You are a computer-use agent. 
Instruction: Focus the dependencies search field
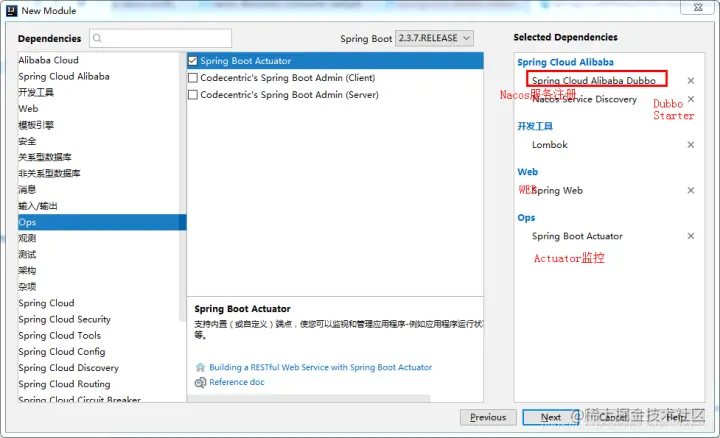[x=161, y=38]
